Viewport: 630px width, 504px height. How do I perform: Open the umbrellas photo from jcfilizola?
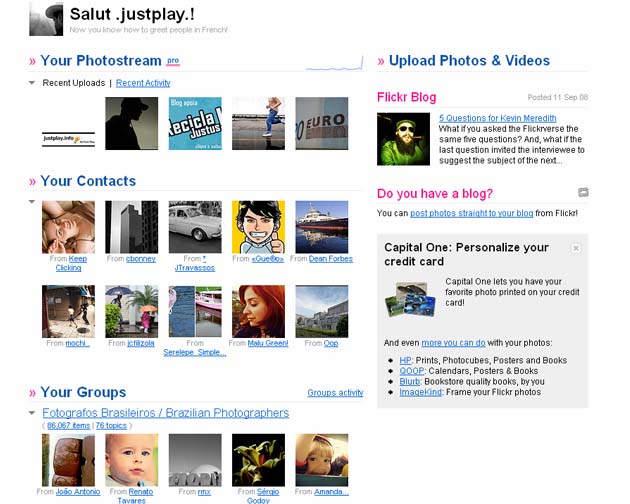tap(132, 311)
